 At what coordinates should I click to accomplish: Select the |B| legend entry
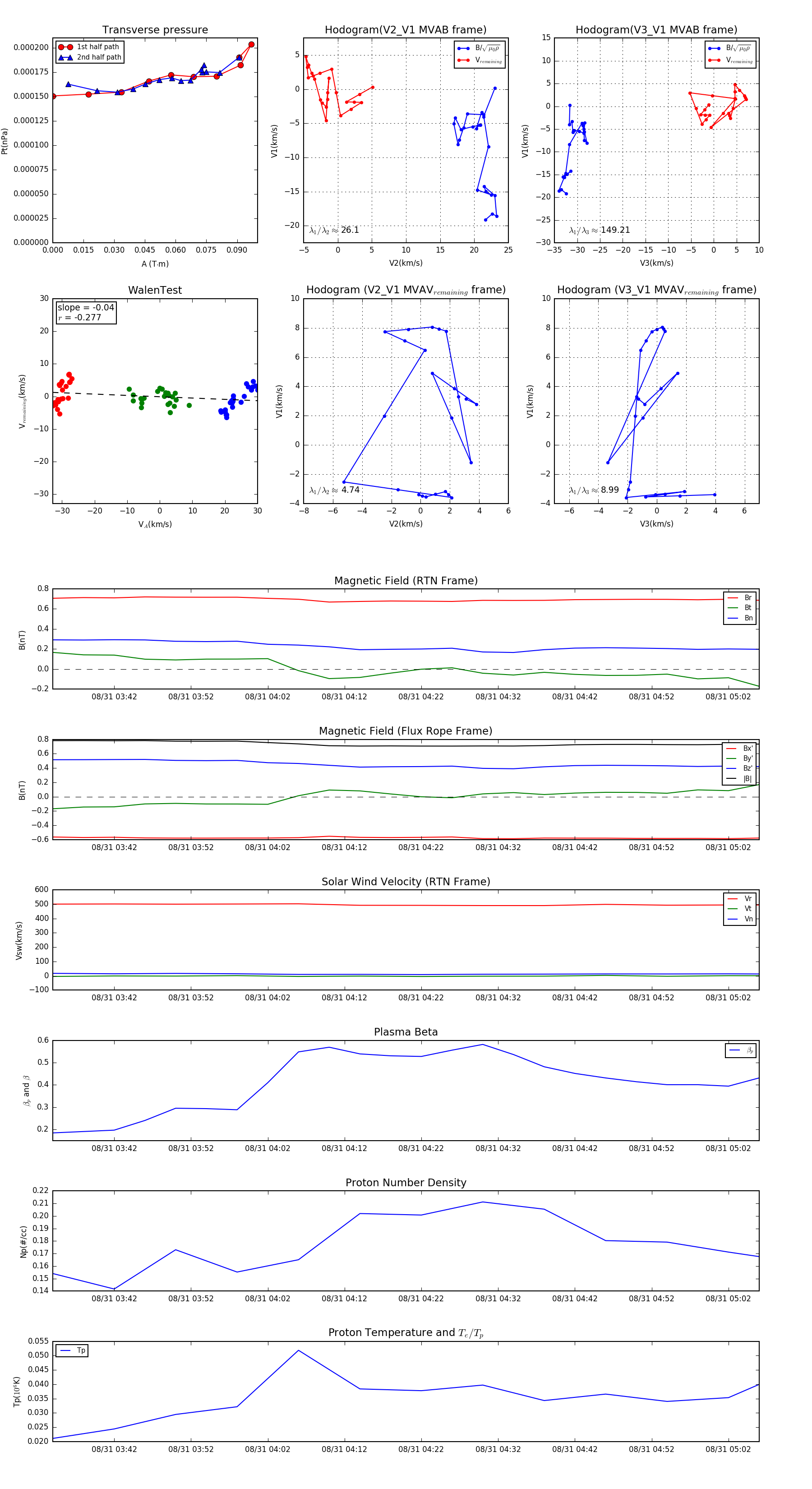(x=739, y=779)
